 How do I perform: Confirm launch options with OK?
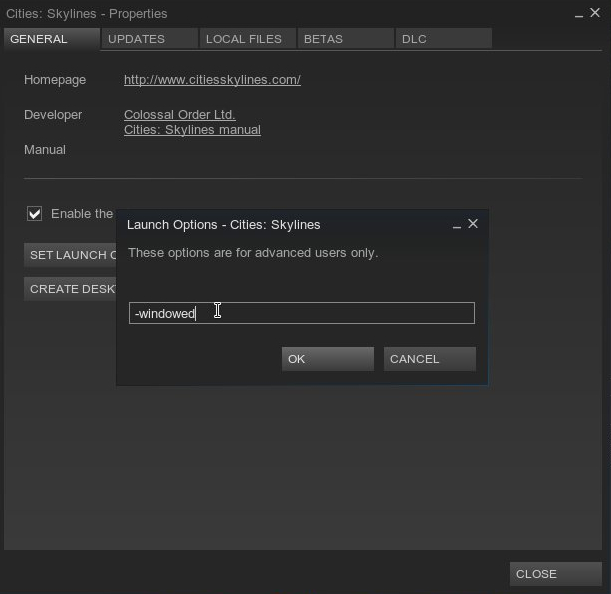pyautogui.click(x=328, y=359)
